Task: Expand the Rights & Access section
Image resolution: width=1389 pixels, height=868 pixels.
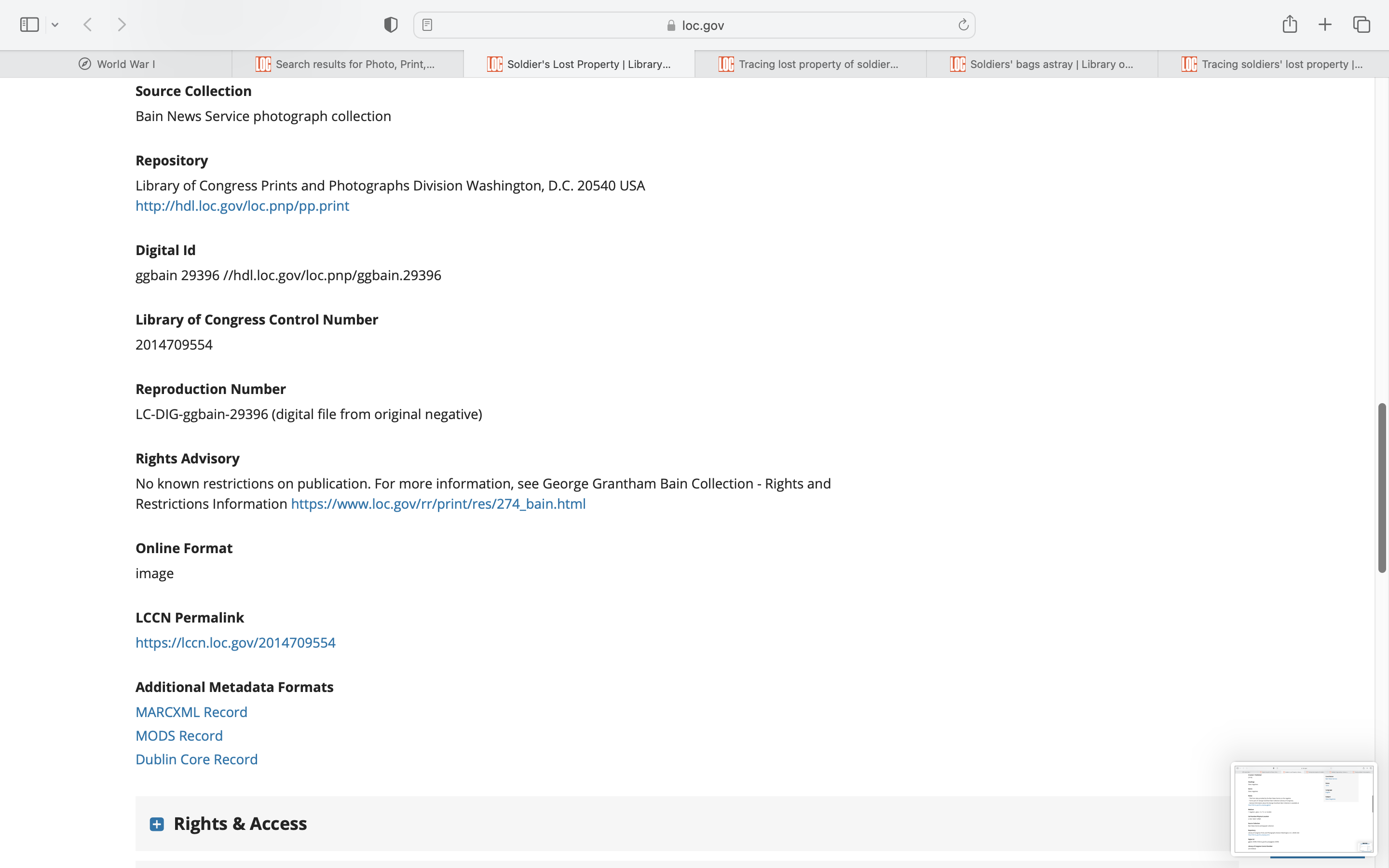Action: [x=157, y=824]
